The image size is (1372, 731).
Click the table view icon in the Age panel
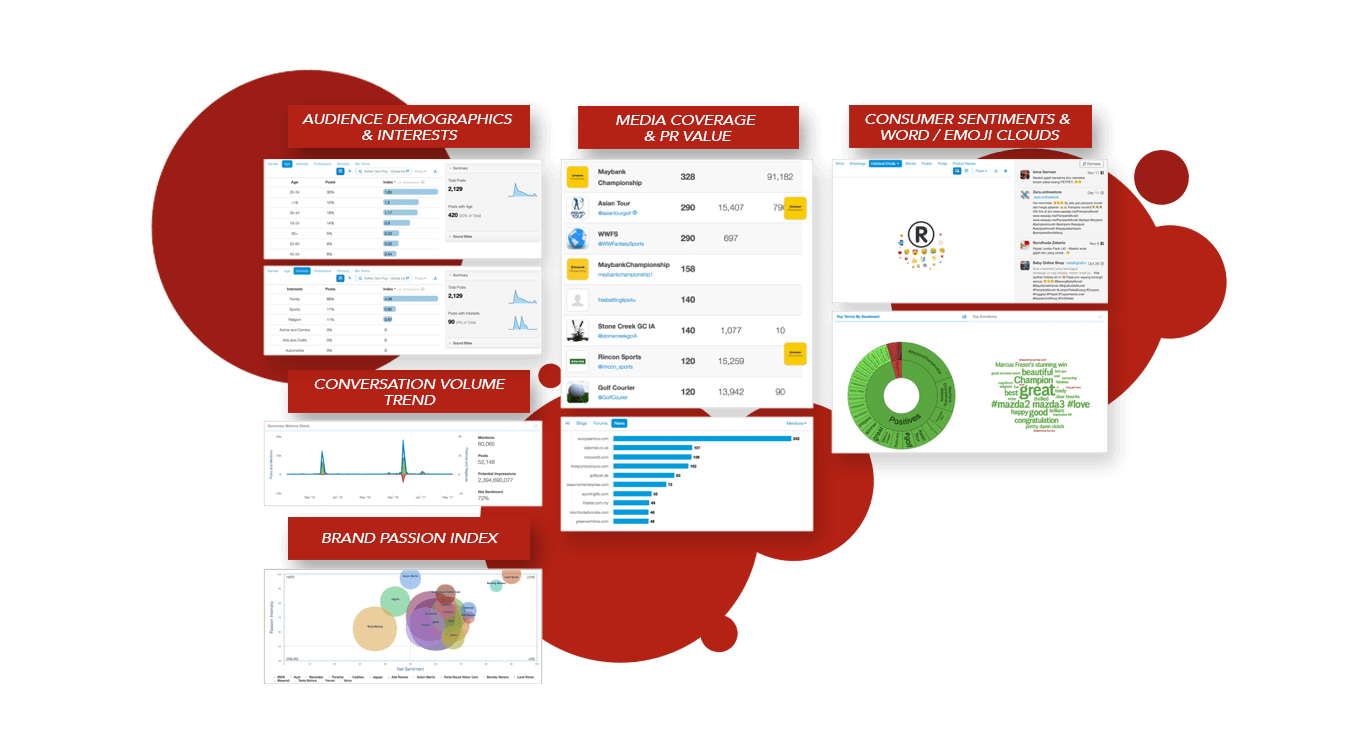click(340, 171)
